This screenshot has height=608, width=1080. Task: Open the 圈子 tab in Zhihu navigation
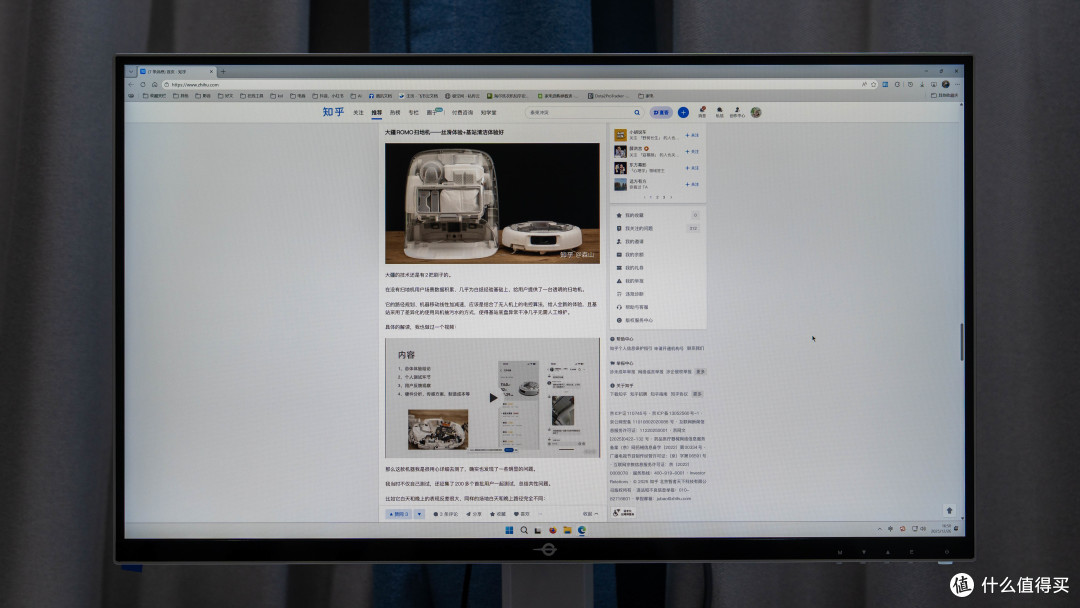click(432, 113)
